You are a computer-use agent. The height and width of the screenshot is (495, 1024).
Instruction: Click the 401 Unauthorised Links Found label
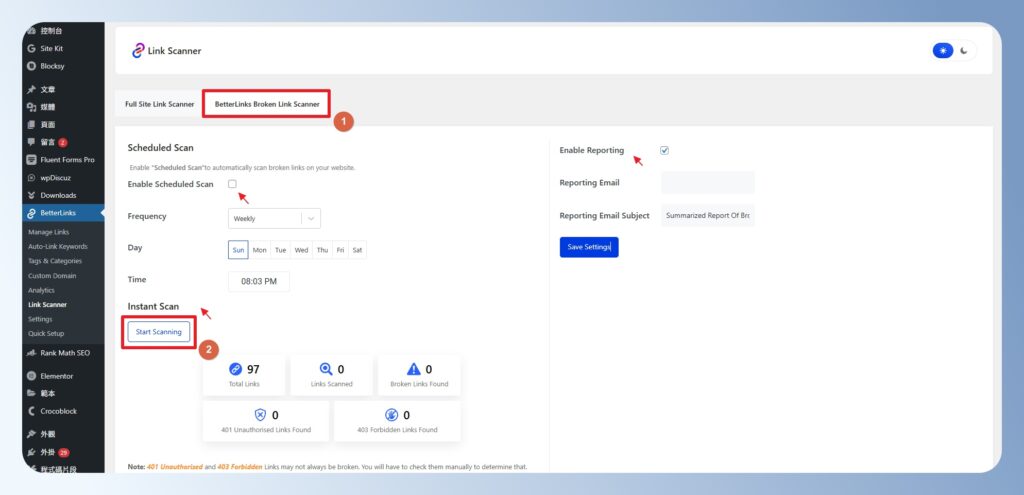pos(266,430)
